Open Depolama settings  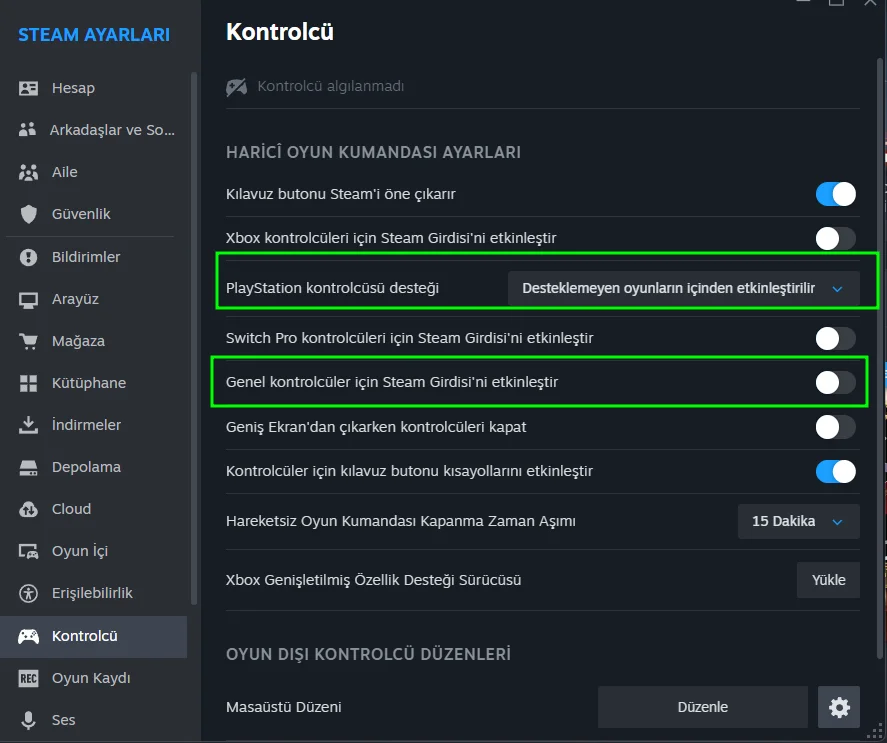click(93, 467)
